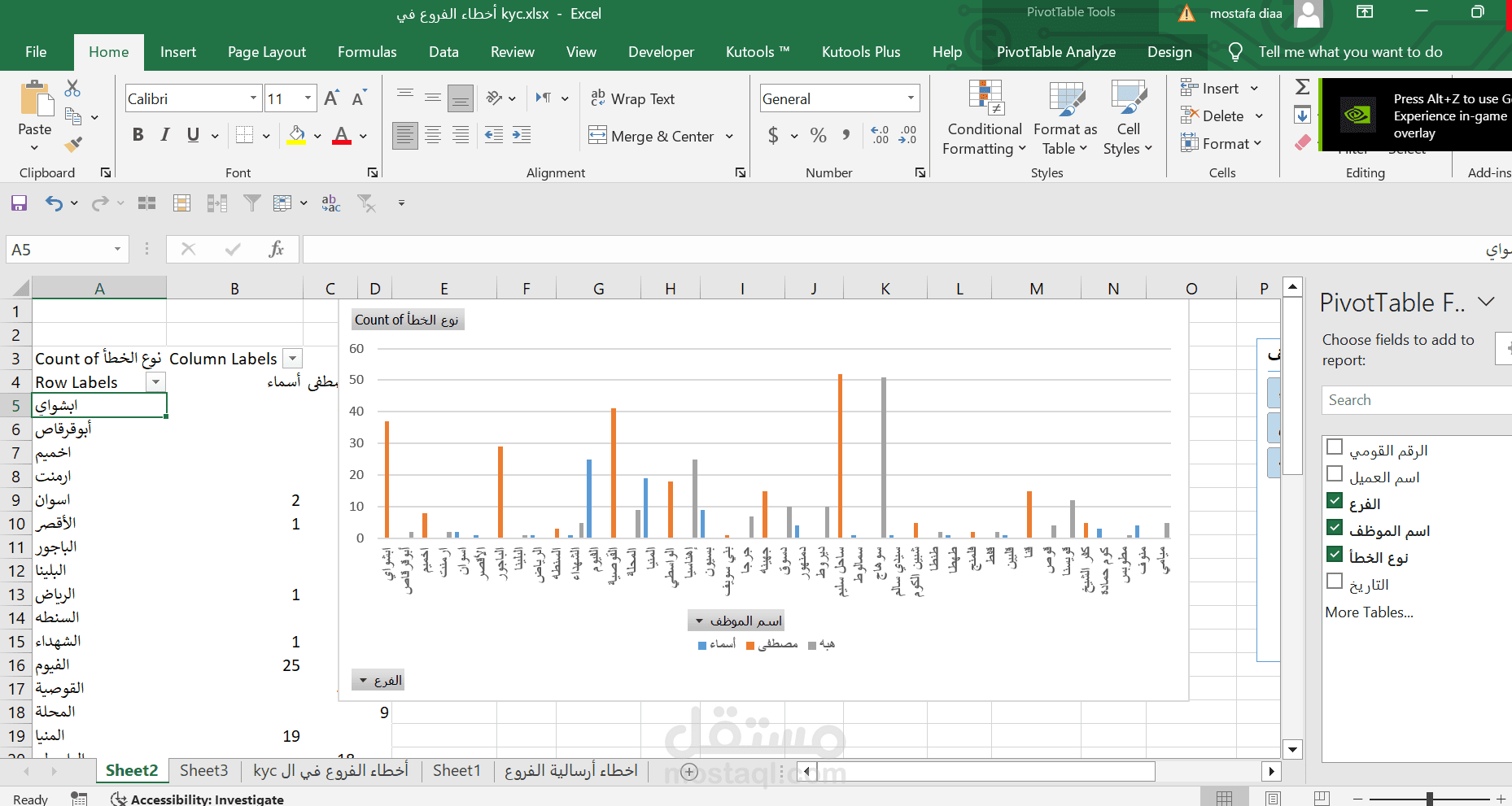Open Conditional Formatting menu
Viewport: 1512px width, 806px height.
point(985,118)
